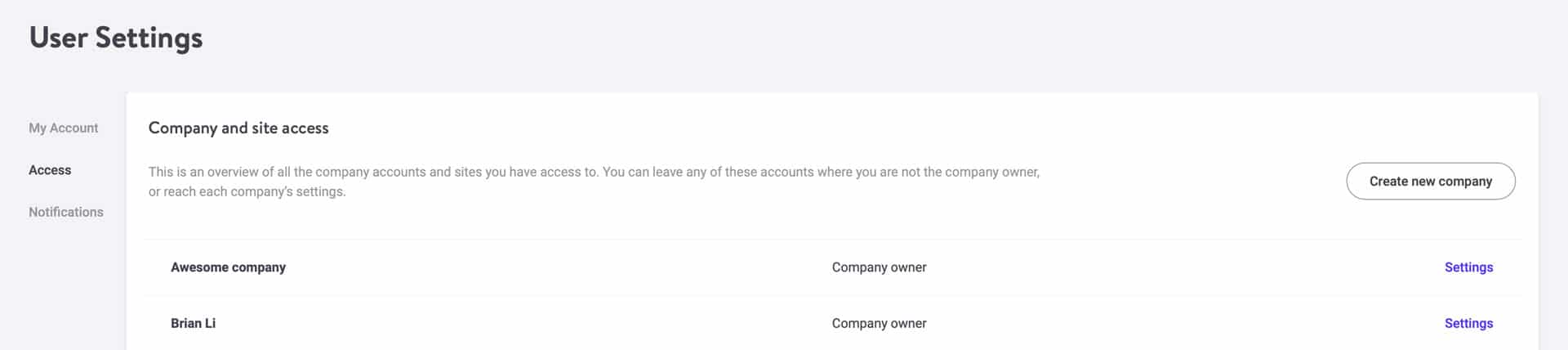Click the sentence starting 'This is an overview'

pyautogui.click(x=373, y=173)
